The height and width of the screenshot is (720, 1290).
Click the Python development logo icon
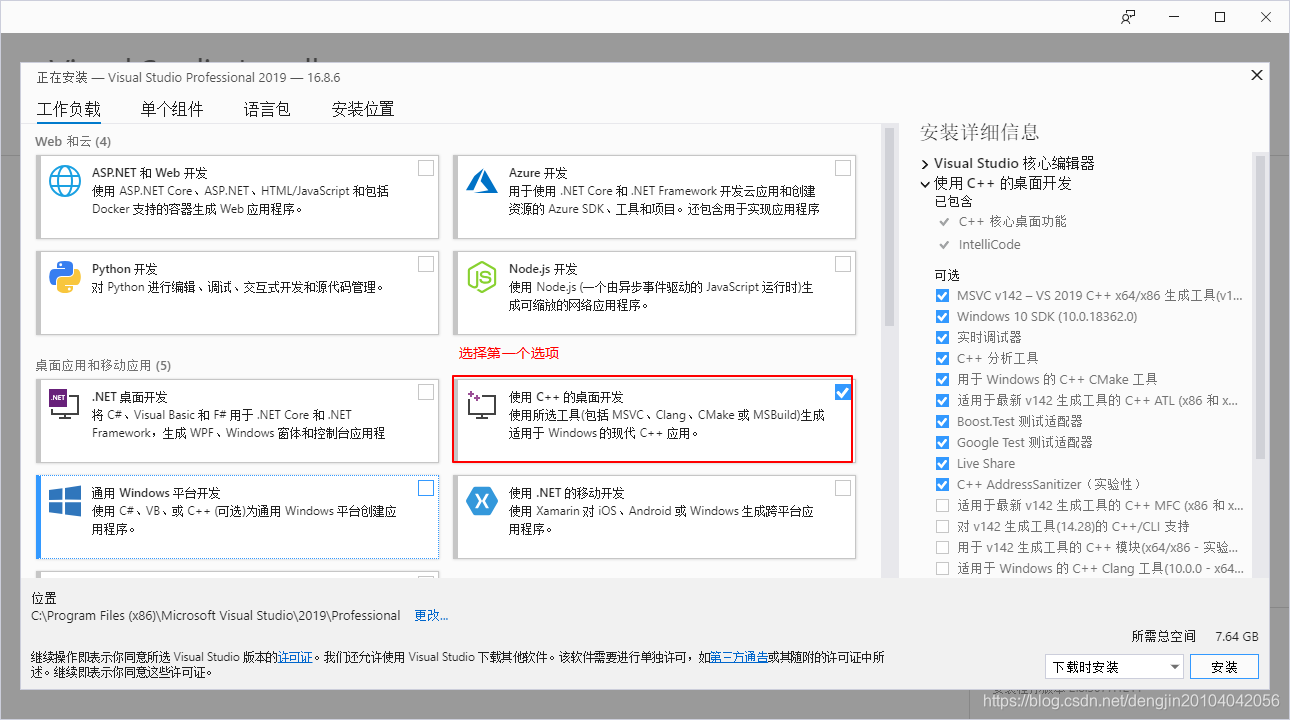click(65, 277)
